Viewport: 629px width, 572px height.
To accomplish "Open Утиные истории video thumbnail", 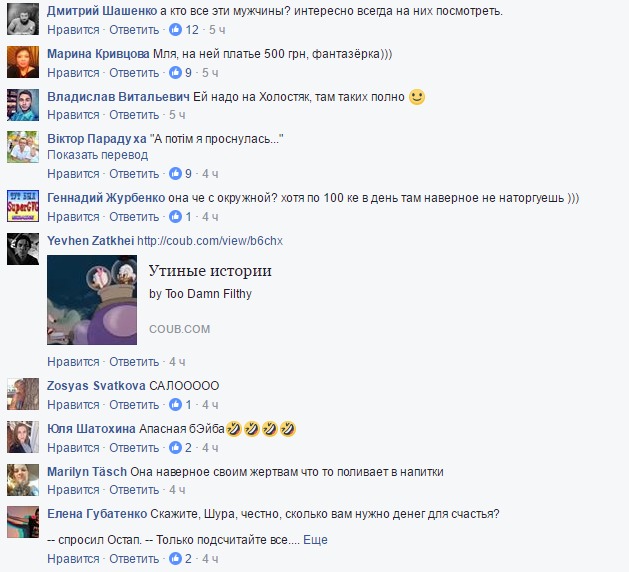I will pos(92,300).
